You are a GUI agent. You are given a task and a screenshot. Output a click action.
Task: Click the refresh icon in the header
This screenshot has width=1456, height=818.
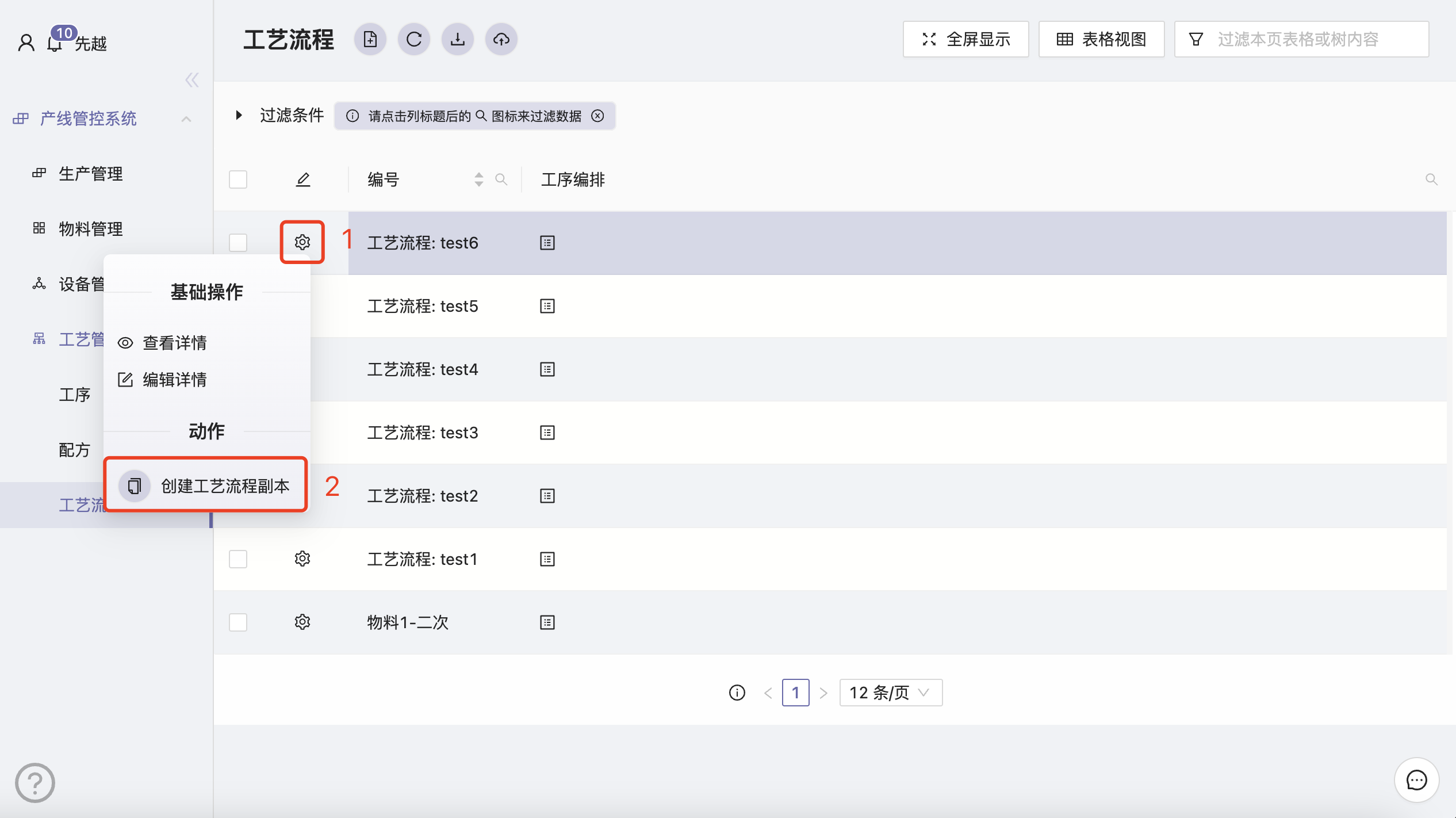pyautogui.click(x=413, y=39)
